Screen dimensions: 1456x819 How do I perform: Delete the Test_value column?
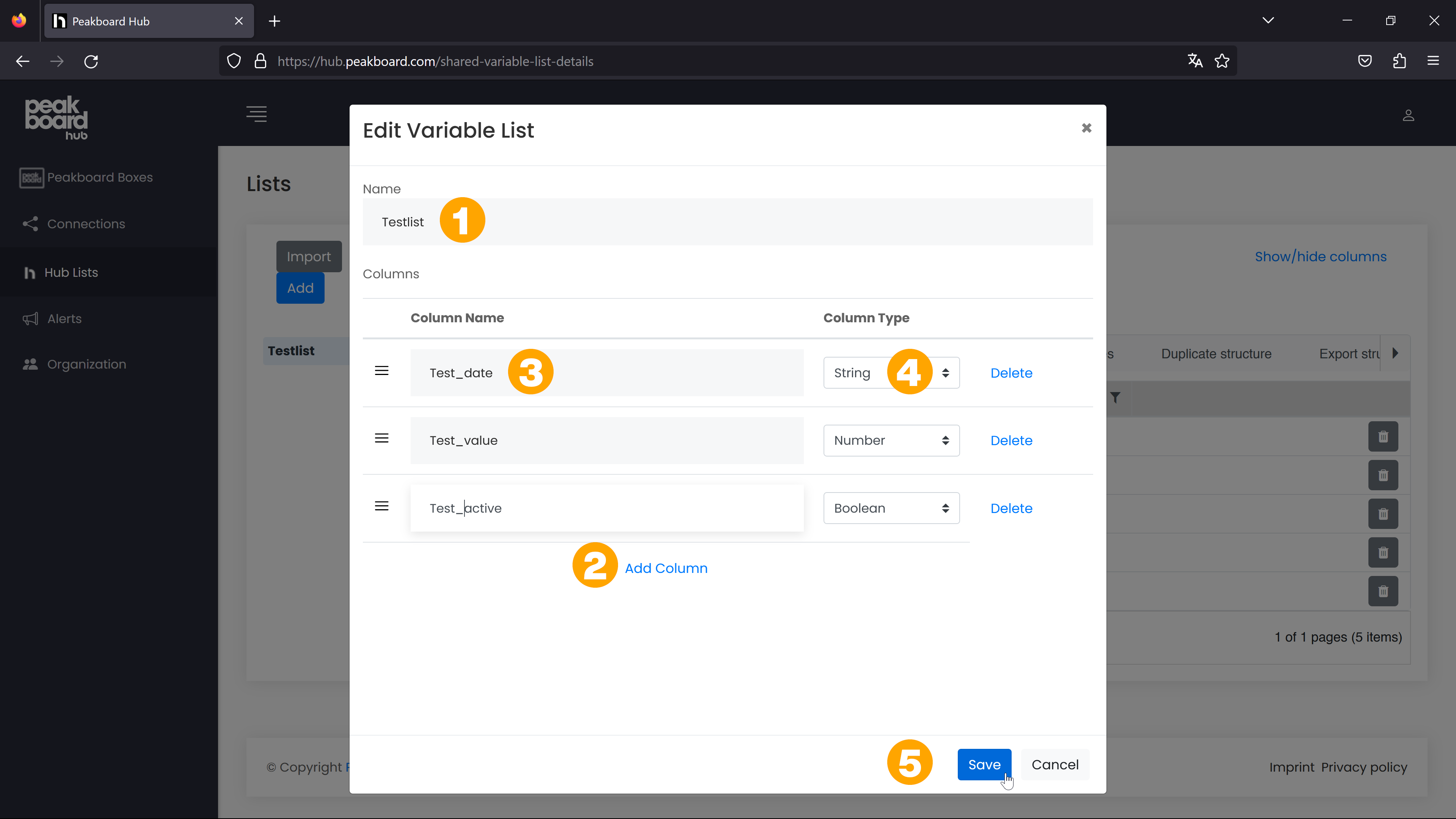coord(1011,440)
